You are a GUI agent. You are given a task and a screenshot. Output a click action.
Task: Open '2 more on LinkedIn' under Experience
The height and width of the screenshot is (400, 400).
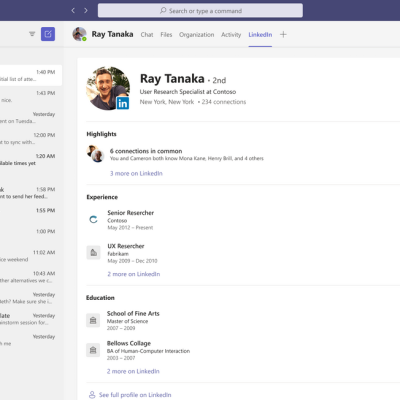(x=134, y=274)
